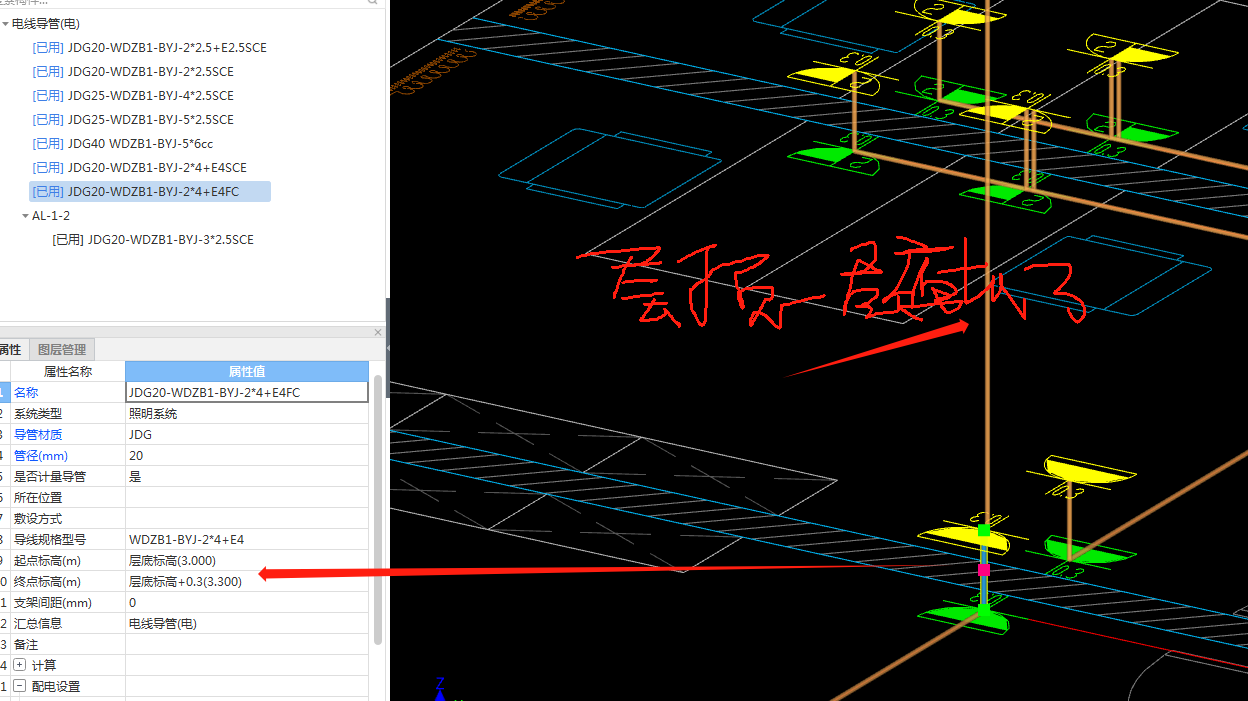Select JDG40 WDZB1-BYJ-5*6cc component
Image resolution: width=1248 pixels, height=701 pixels.
point(123,143)
